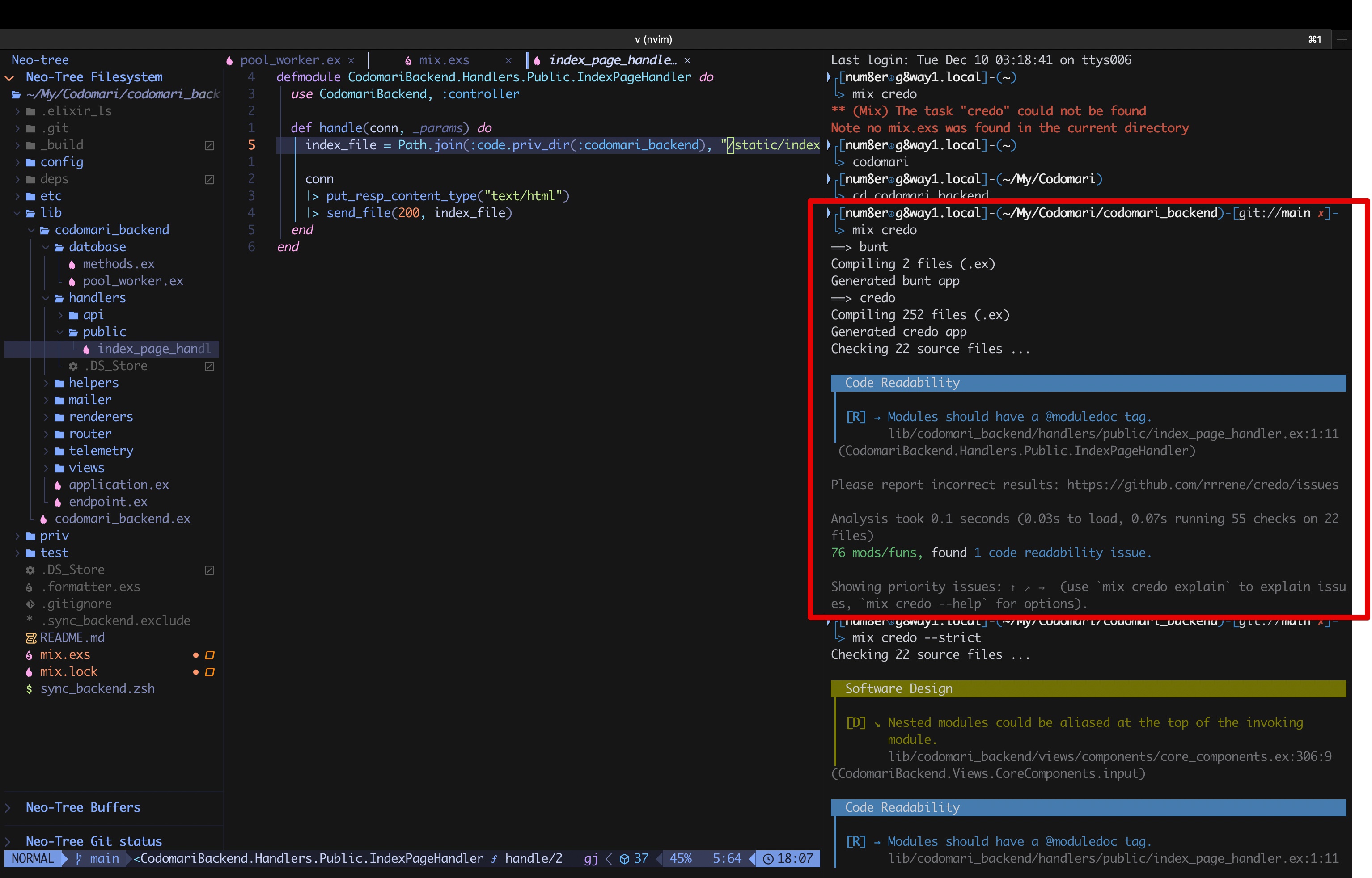The image size is (1372, 878).
Task: Select the index_page_handle tab
Action: [613, 60]
